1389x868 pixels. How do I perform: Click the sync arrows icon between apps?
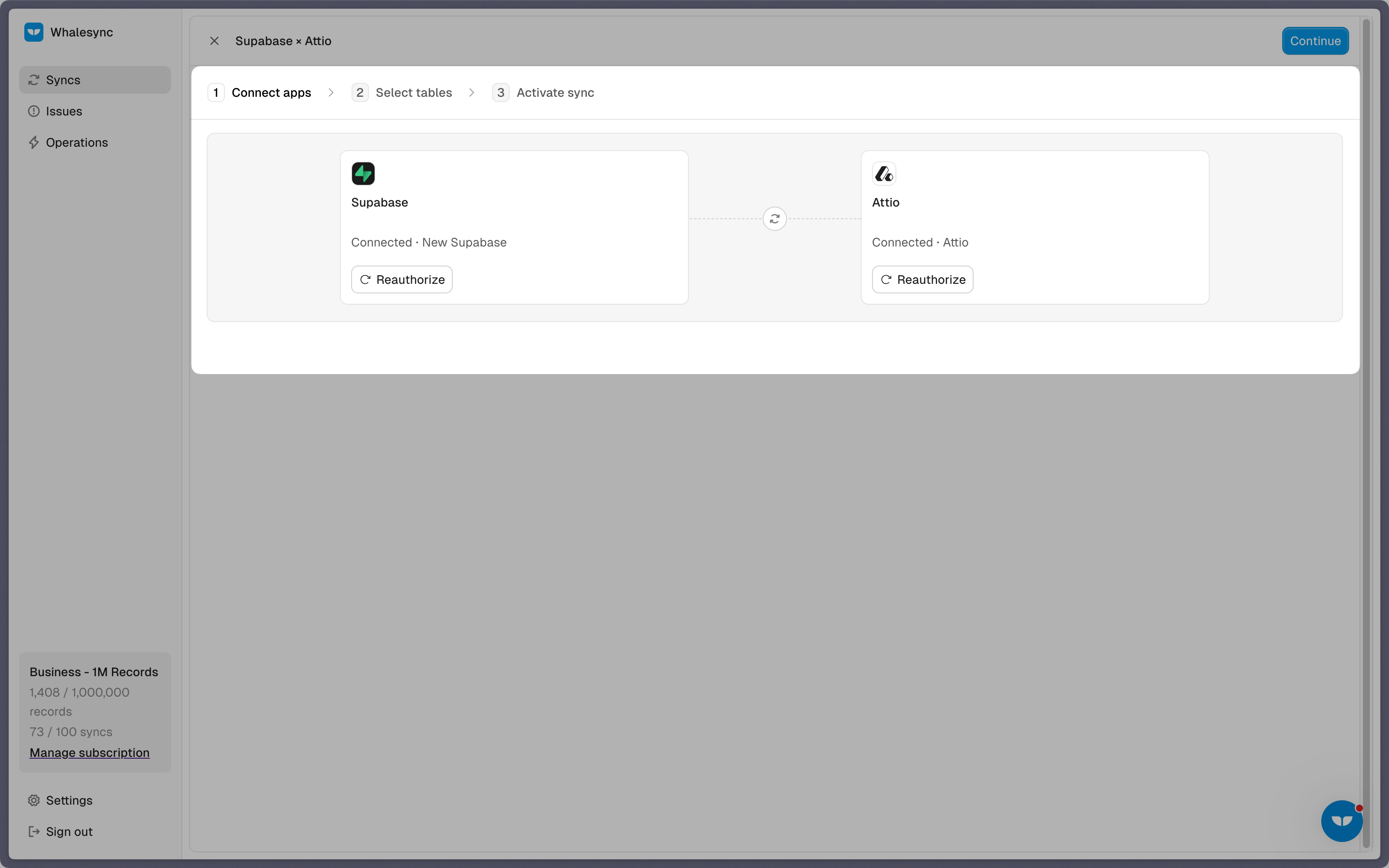click(775, 219)
